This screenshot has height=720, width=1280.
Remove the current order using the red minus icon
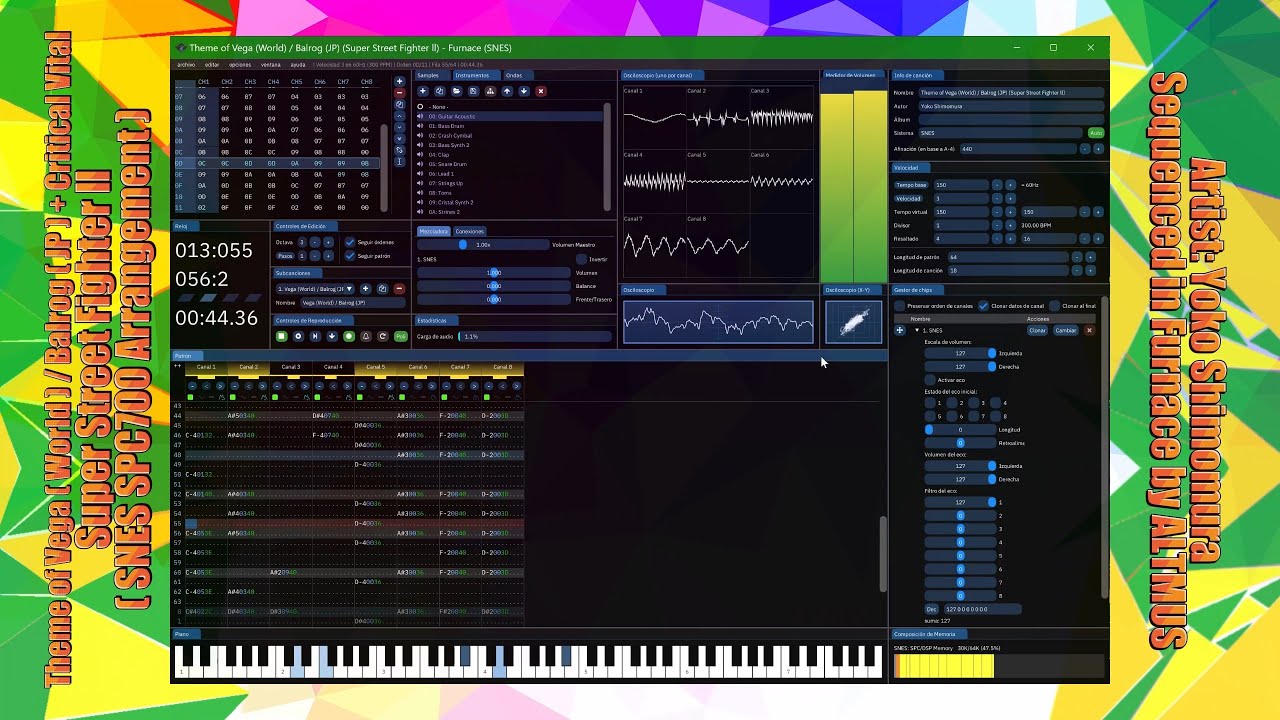coord(399,93)
